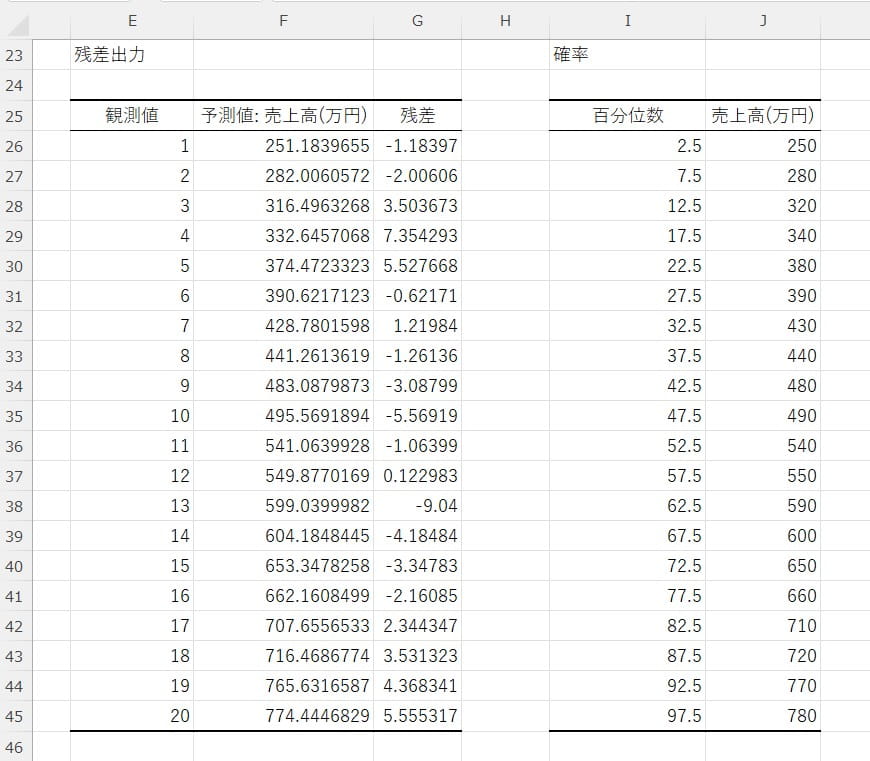Viewport: 870px width, 761px height.
Task: Select column E header
Action: click(x=132, y=21)
